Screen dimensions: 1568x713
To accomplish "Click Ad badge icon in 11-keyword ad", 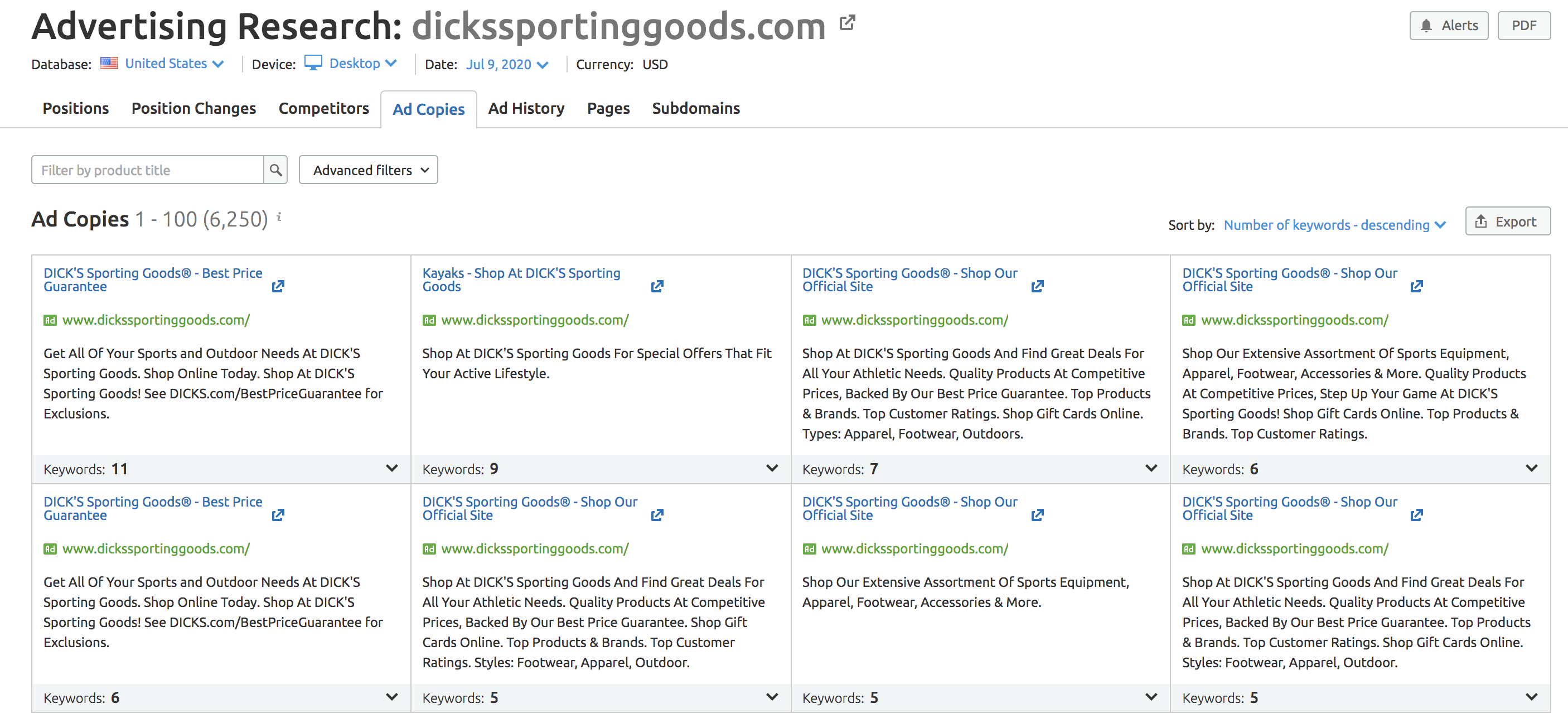I will [x=50, y=320].
